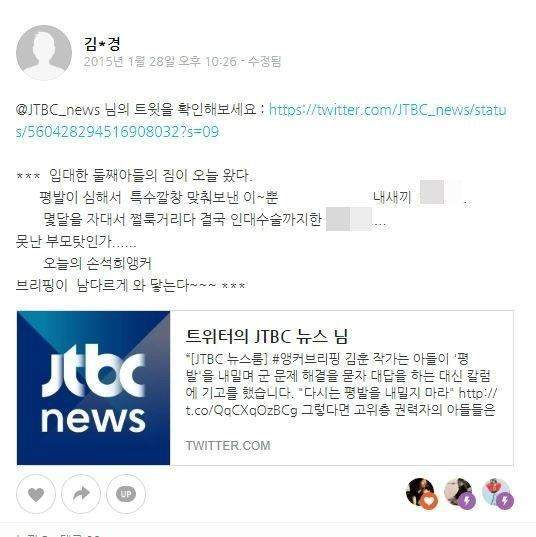Click the reaction count row at the bottom
536x537 pixels.
[59, 534]
